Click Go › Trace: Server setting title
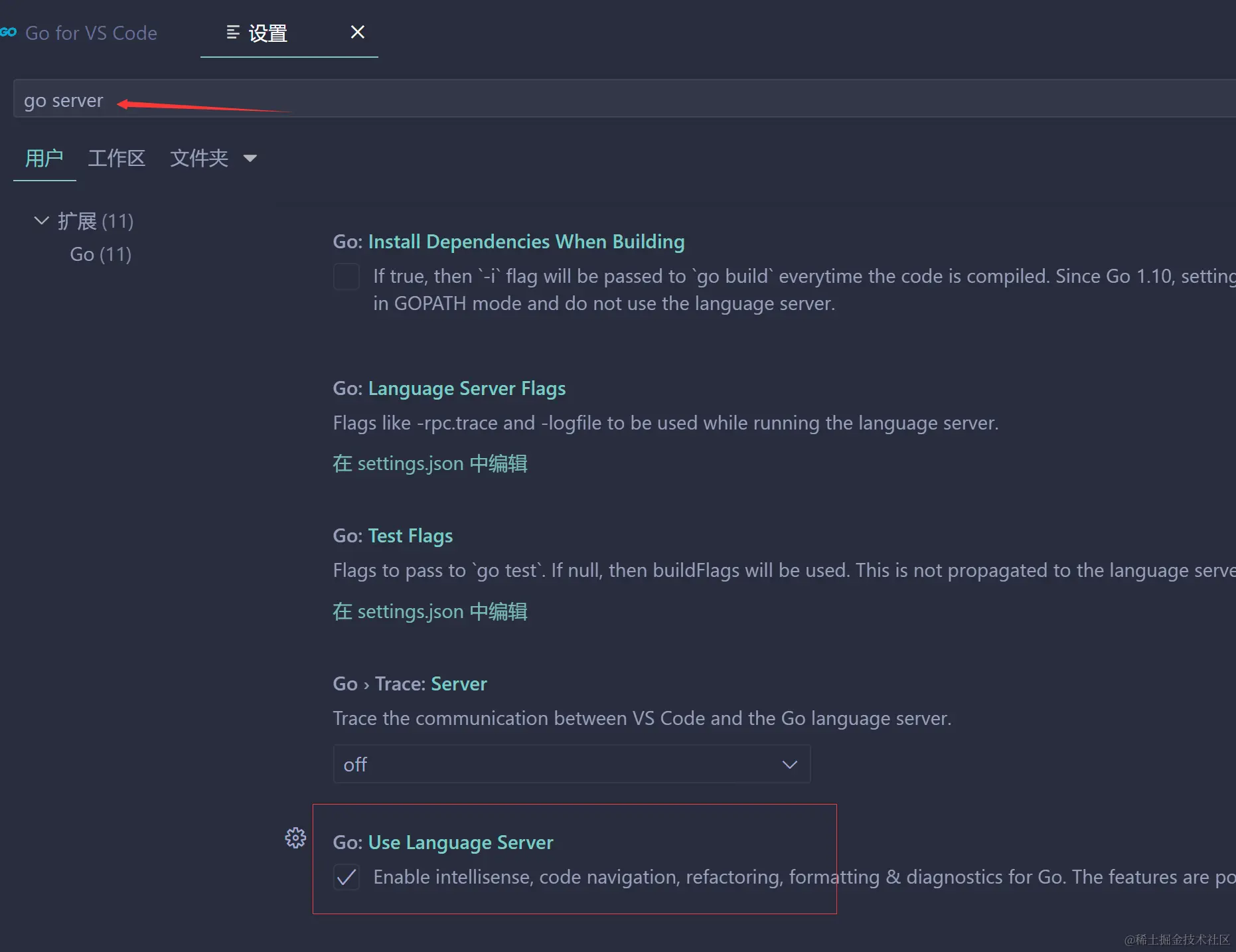The image size is (1236, 952). 410,684
